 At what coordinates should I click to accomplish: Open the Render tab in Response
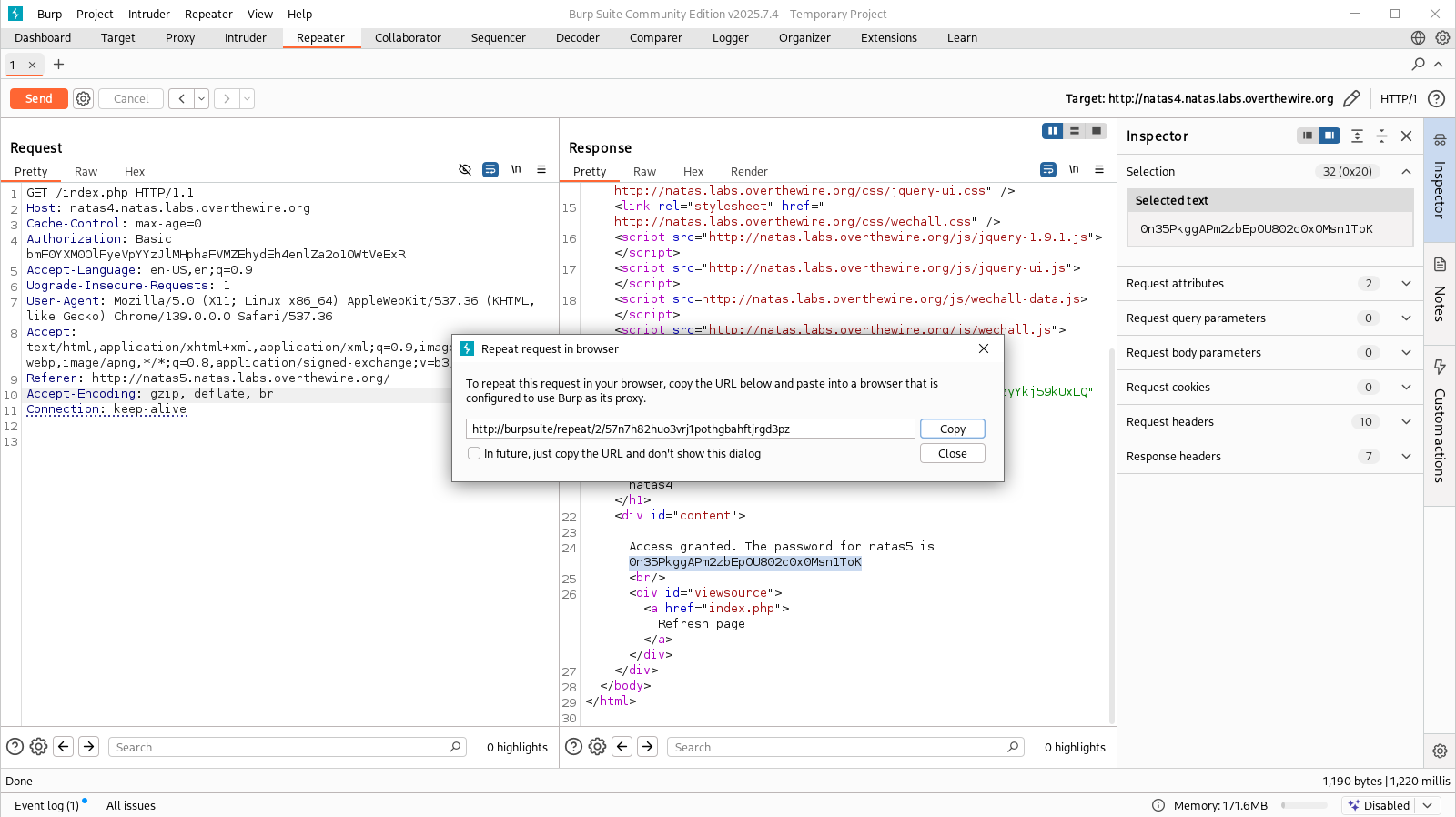tap(748, 171)
